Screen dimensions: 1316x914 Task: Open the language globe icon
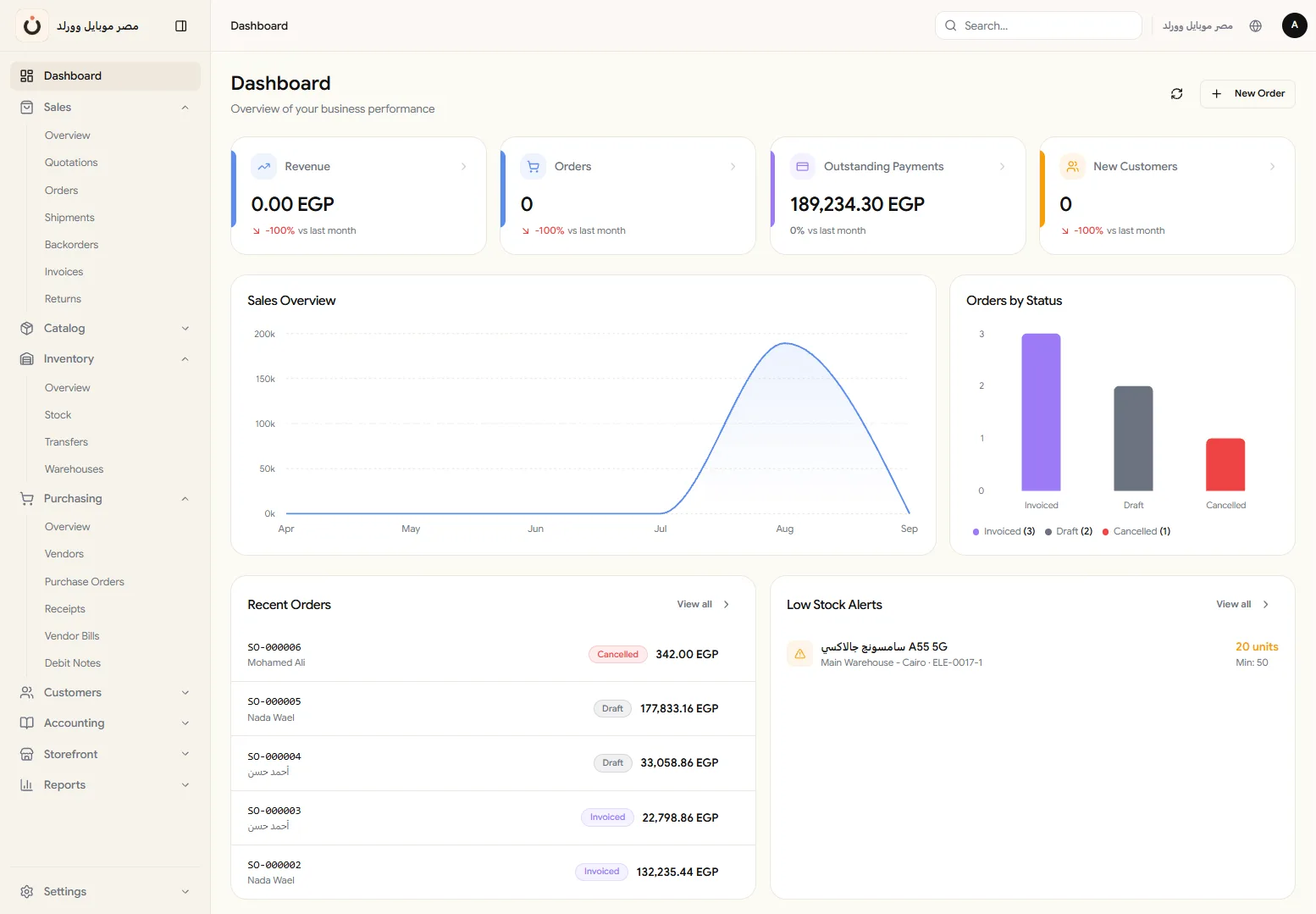click(1255, 26)
